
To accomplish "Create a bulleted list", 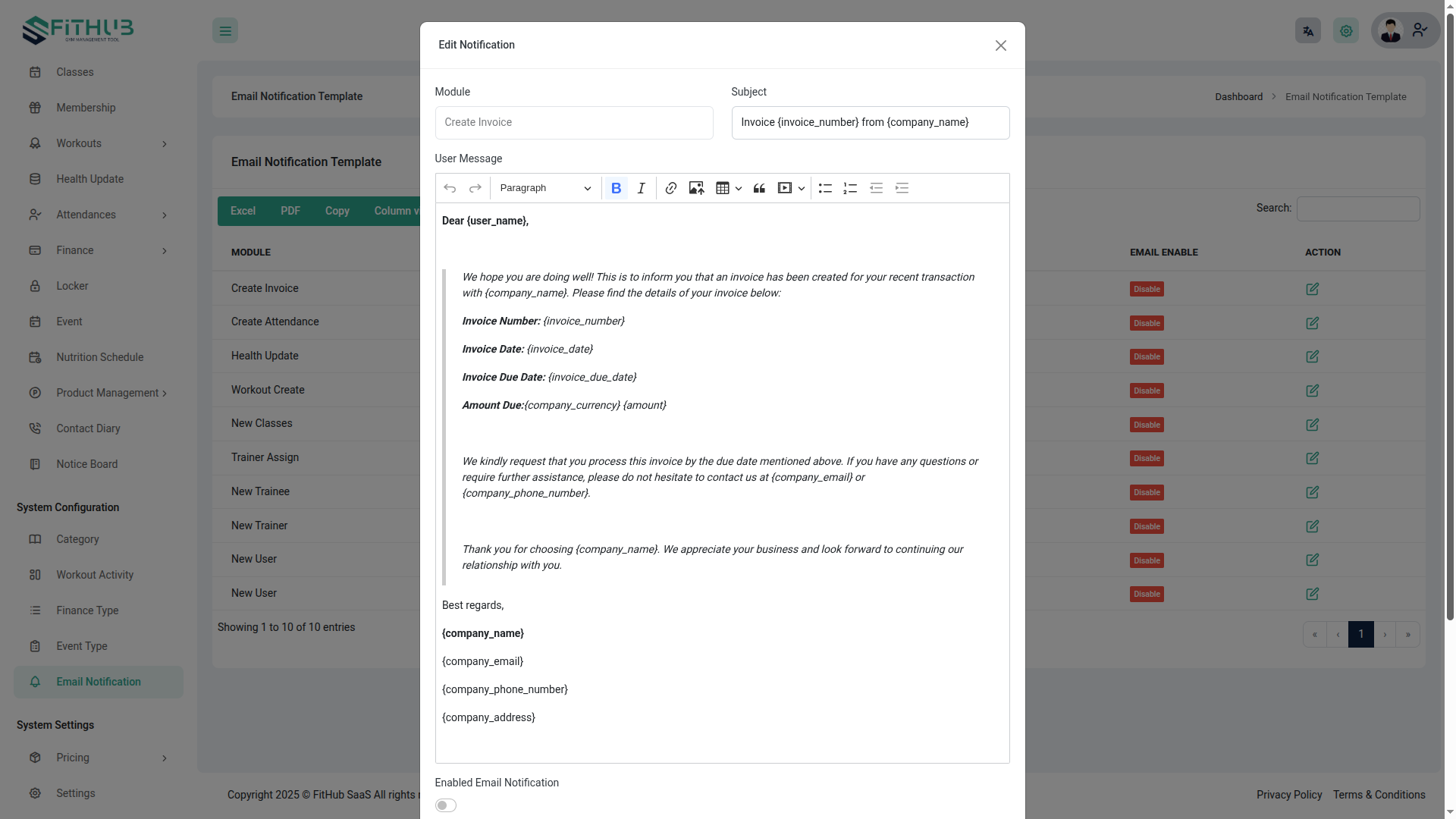I will pyautogui.click(x=825, y=188).
